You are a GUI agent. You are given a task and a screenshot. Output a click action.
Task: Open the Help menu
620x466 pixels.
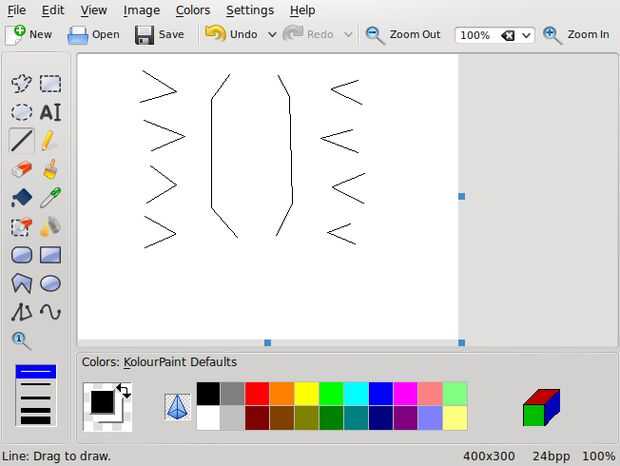(302, 10)
